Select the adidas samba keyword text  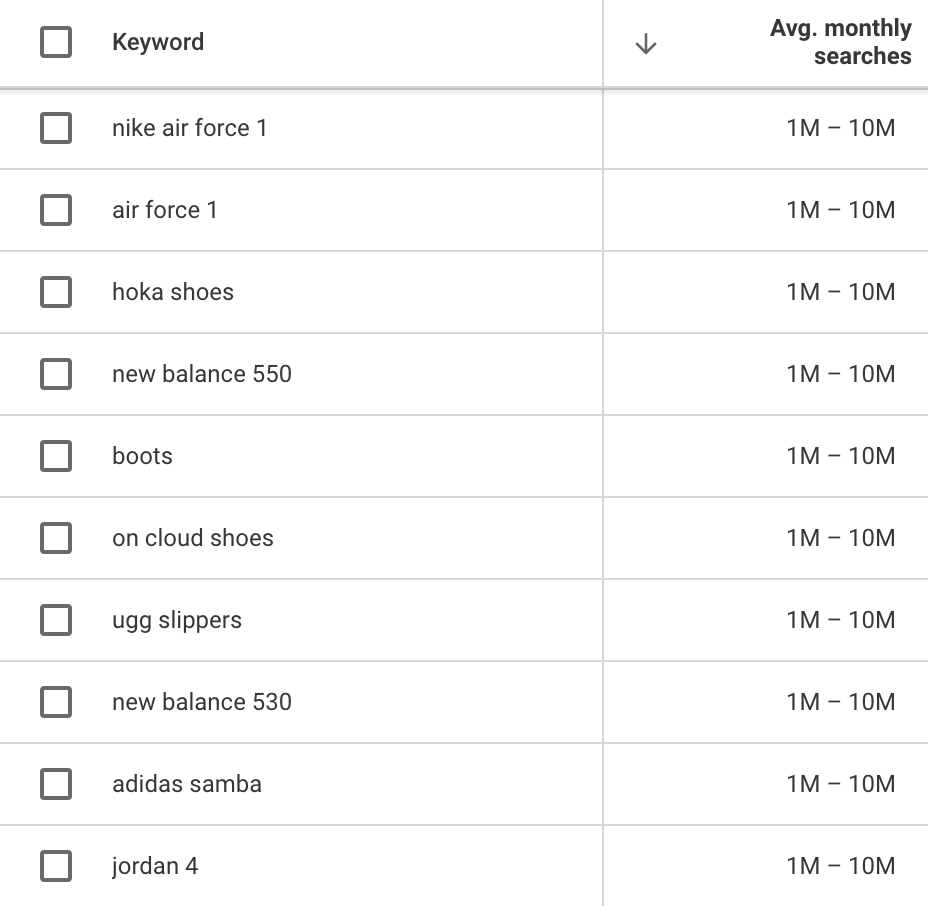186,784
